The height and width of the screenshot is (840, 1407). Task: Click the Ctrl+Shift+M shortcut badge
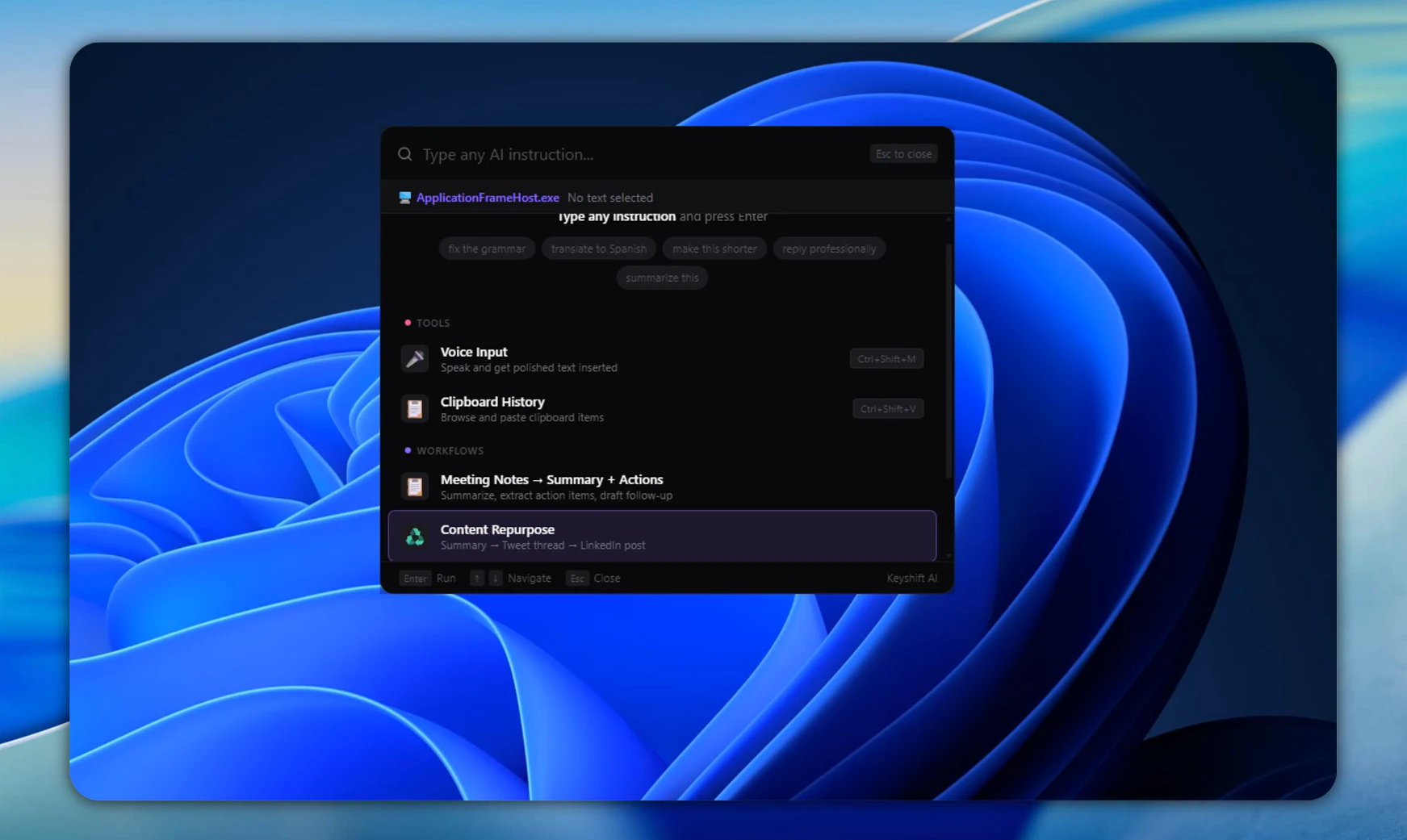(886, 359)
